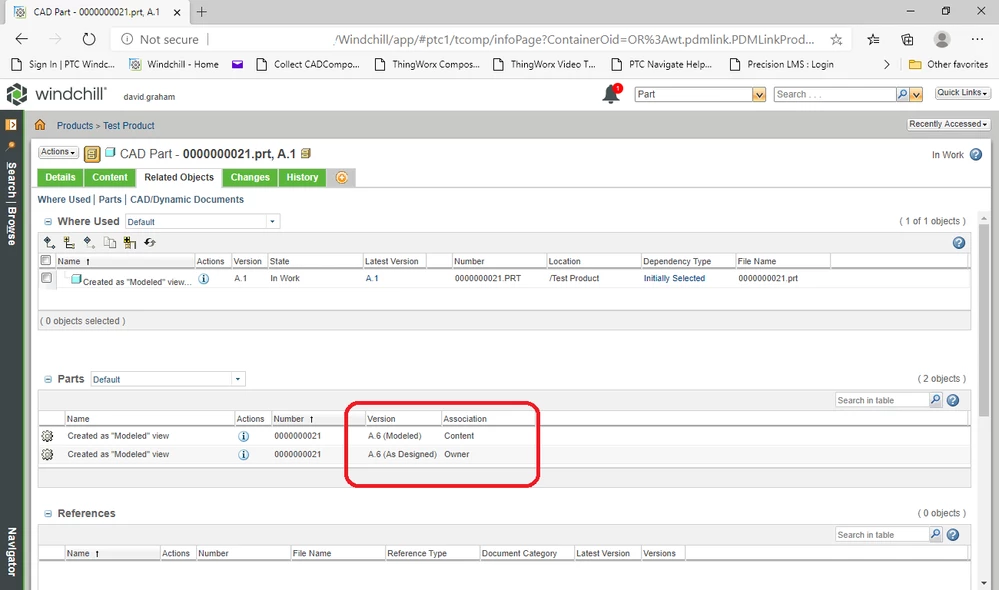Run the global search magnifier
The width and height of the screenshot is (999, 590).
pyautogui.click(x=902, y=94)
